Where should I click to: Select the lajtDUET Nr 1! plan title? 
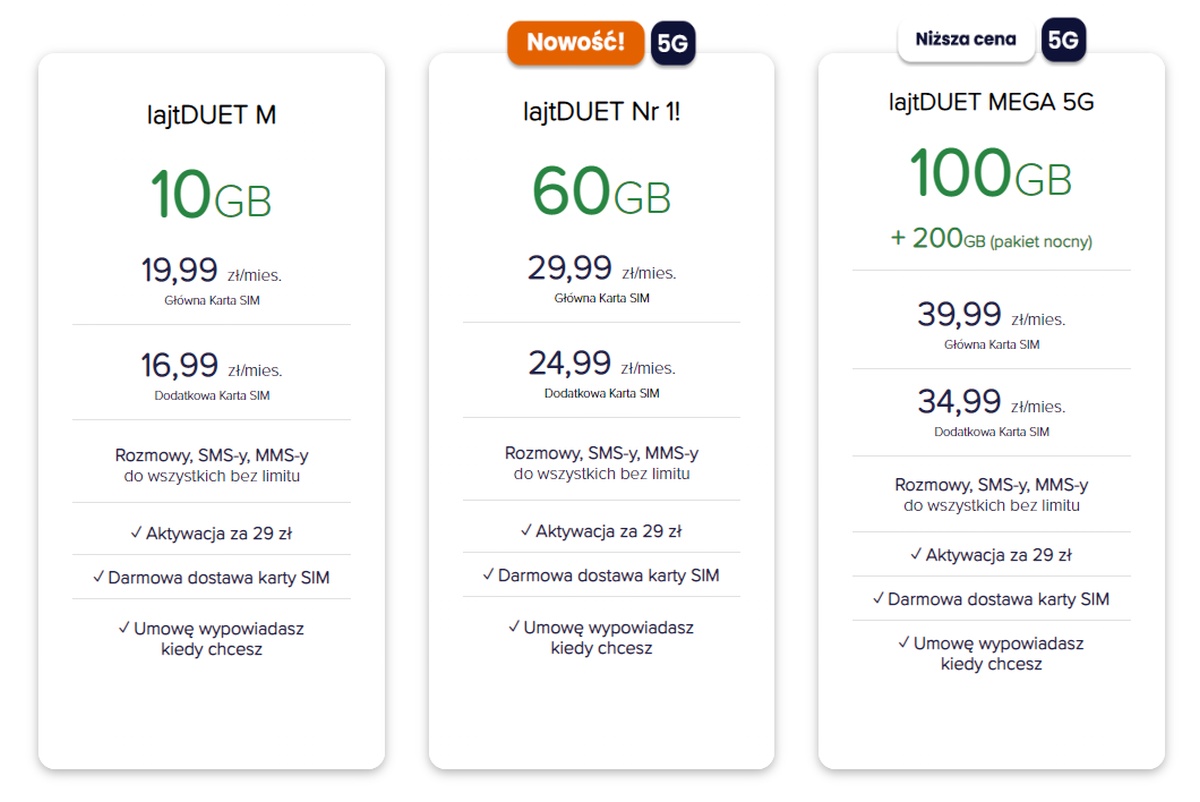(601, 112)
